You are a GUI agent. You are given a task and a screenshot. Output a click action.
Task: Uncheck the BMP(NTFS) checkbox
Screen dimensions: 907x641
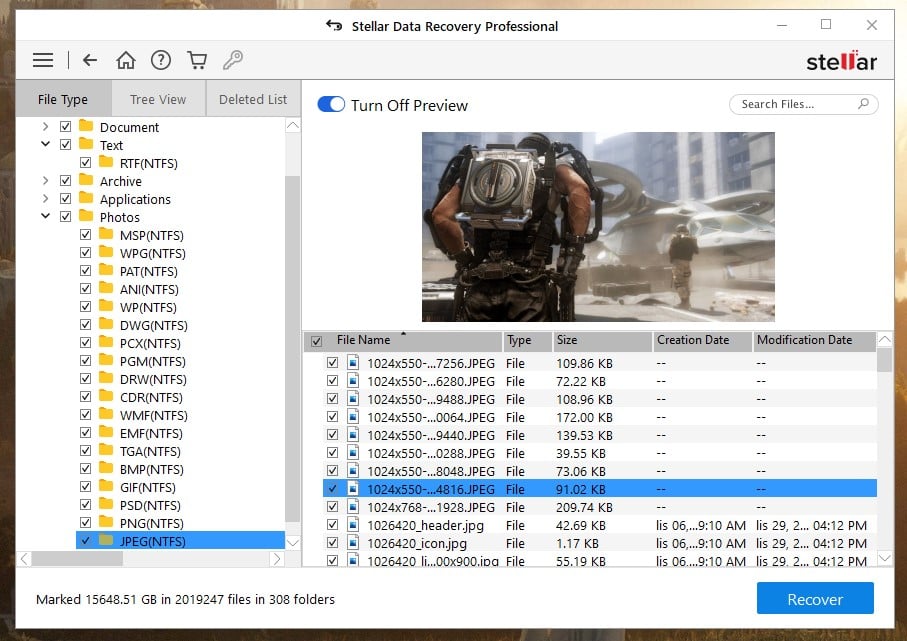pyautogui.click(x=86, y=468)
